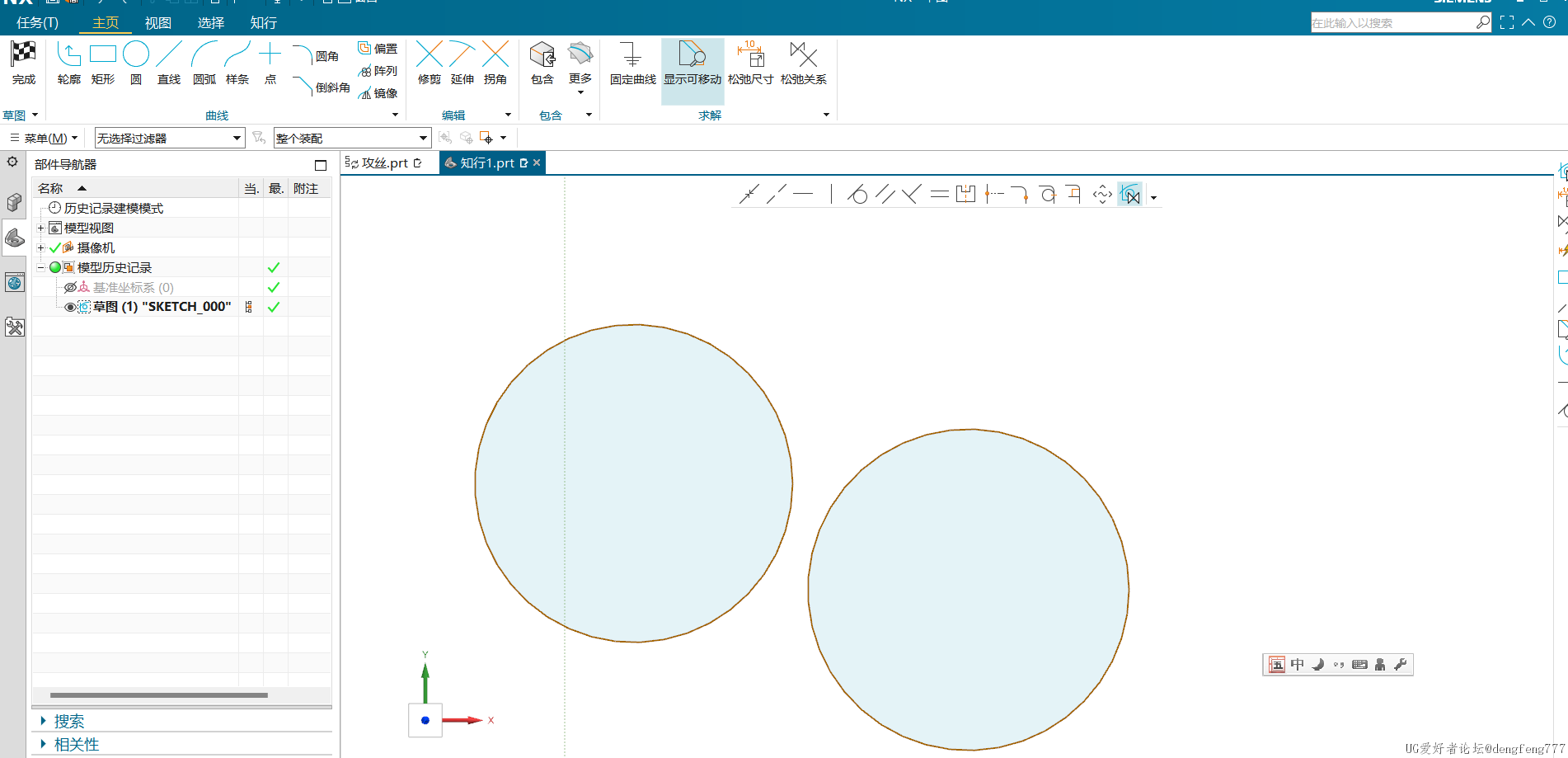Open the 菜单(M) menu button
The width and height of the screenshot is (1568, 758).
tap(45, 138)
